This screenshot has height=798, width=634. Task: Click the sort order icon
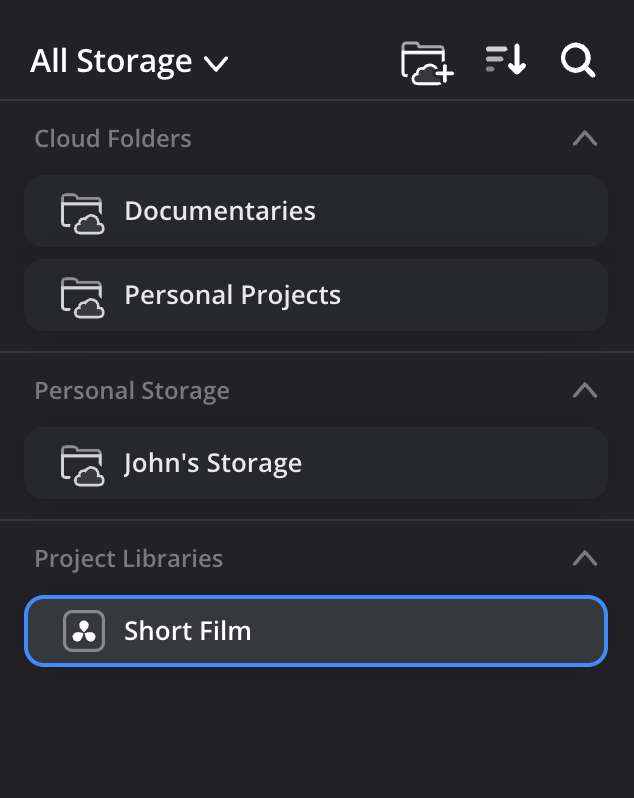506,60
